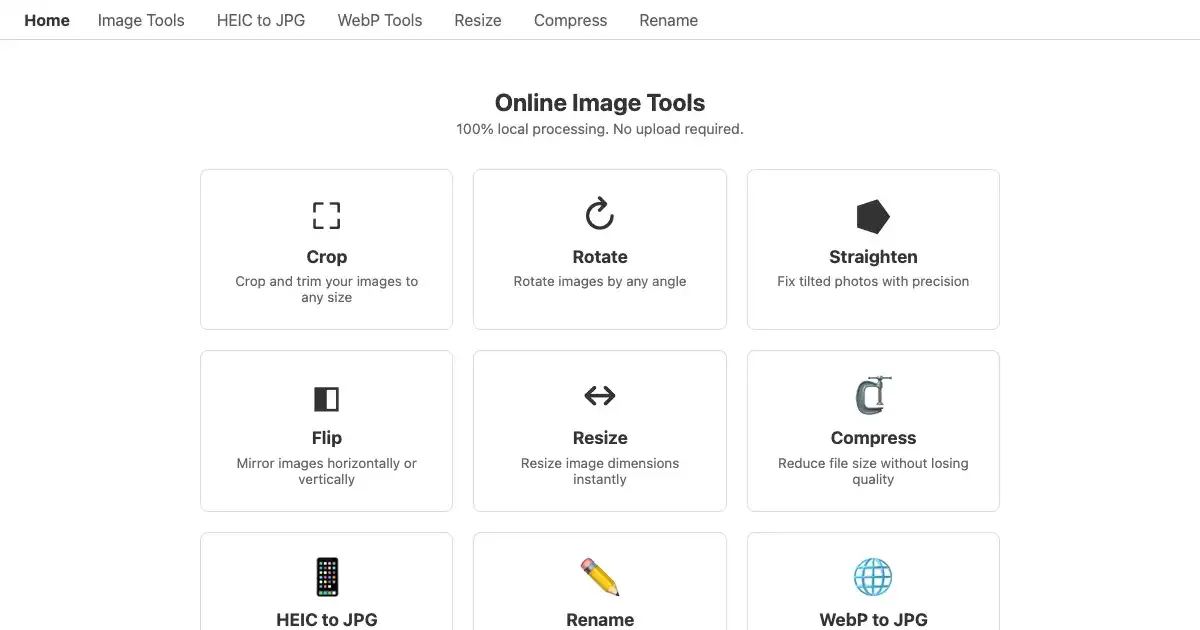Click the Compress clamp icon
This screenshot has height=630, width=1200.
click(x=873, y=396)
